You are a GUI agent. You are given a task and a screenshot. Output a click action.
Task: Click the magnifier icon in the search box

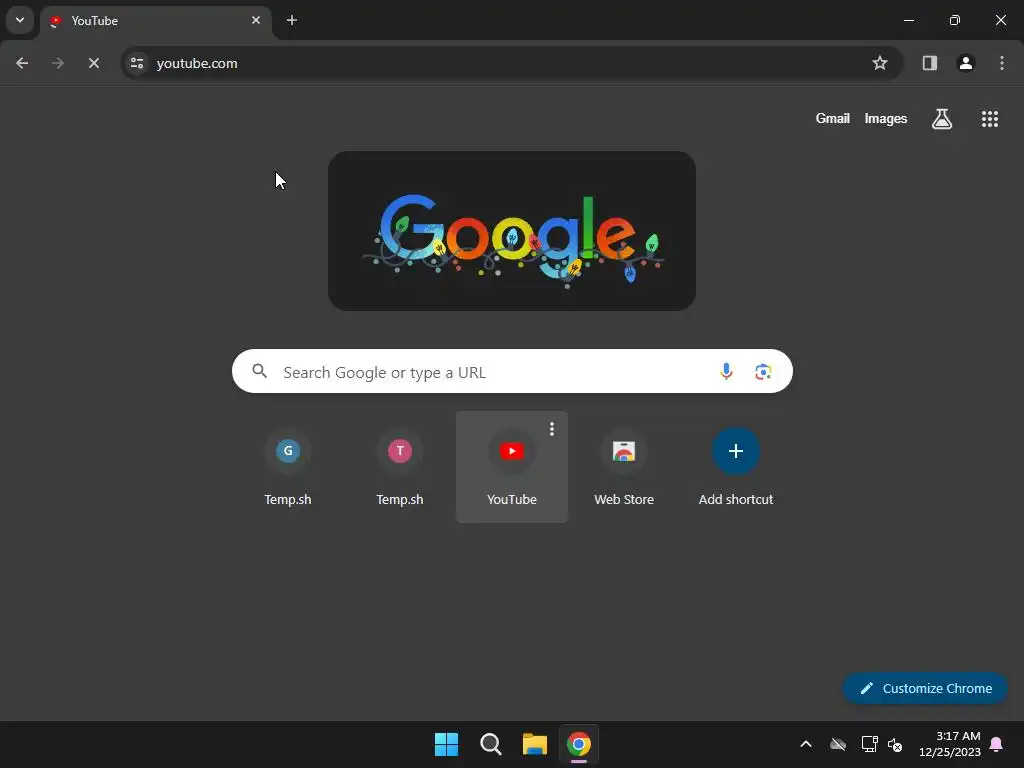coord(260,372)
